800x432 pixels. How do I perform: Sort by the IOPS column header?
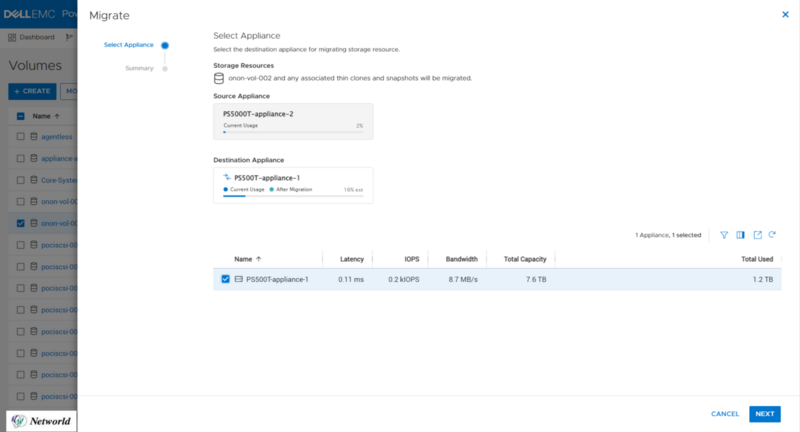(x=412, y=259)
